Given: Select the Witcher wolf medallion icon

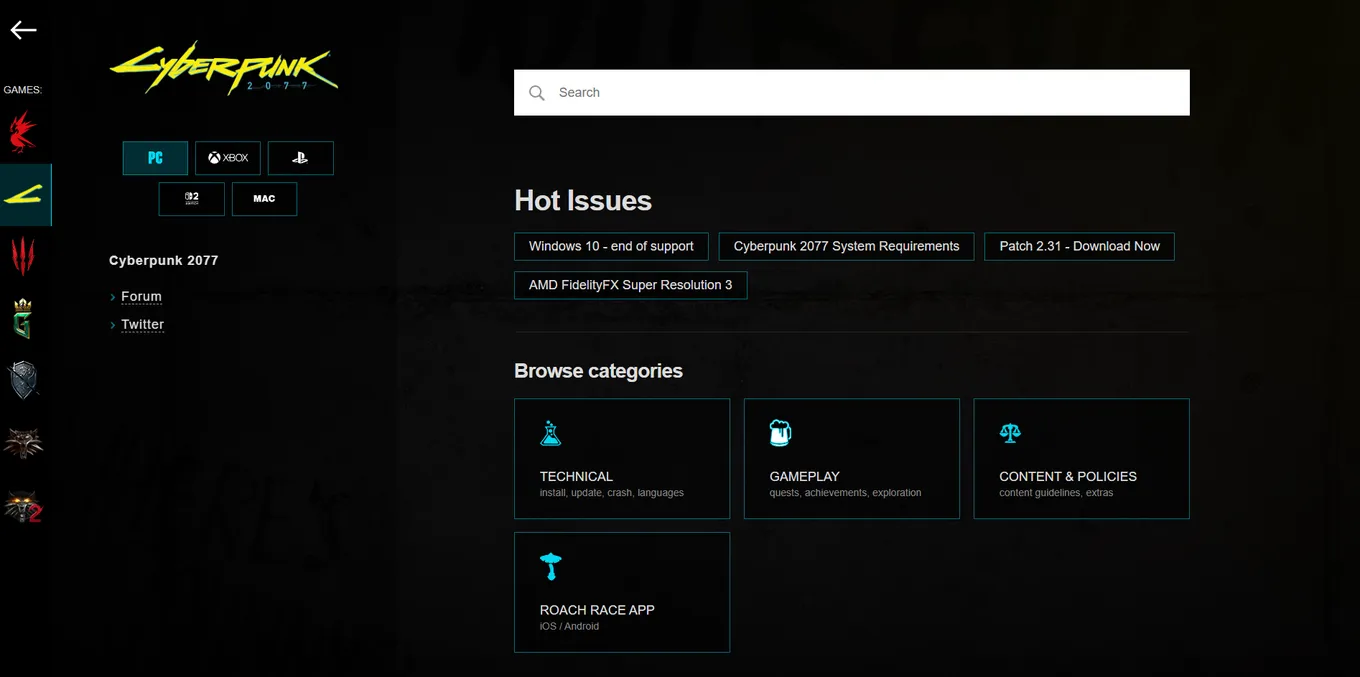Looking at the screenshot, I should tap(23, 443).
